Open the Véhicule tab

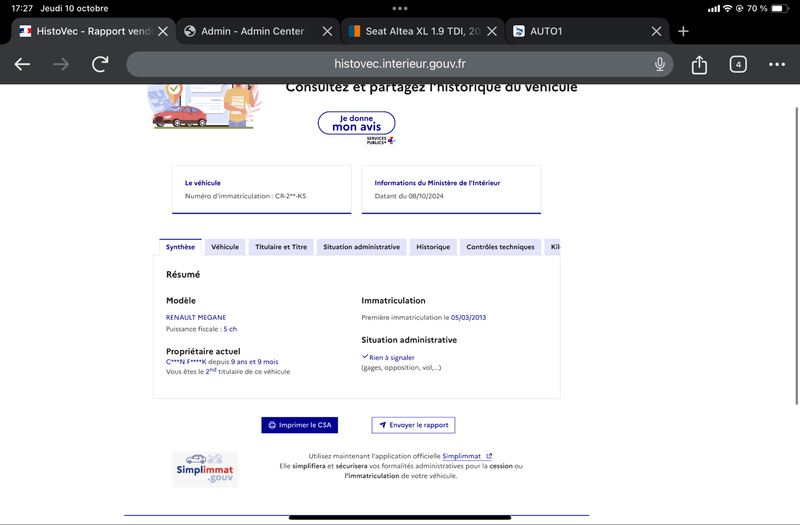tap(225, 247)
